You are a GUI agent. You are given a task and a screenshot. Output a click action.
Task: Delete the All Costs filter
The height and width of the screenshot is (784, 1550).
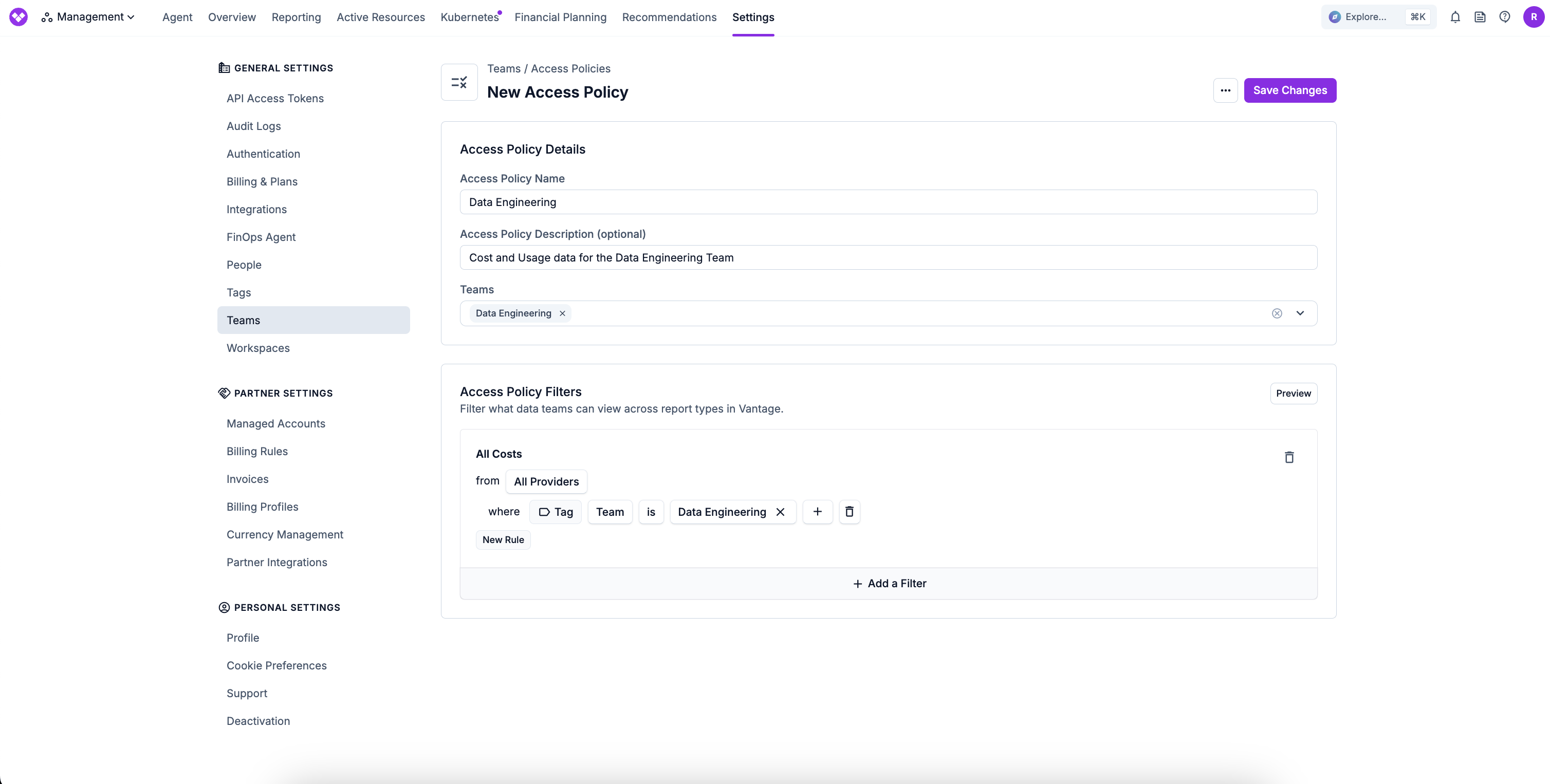1289,457
